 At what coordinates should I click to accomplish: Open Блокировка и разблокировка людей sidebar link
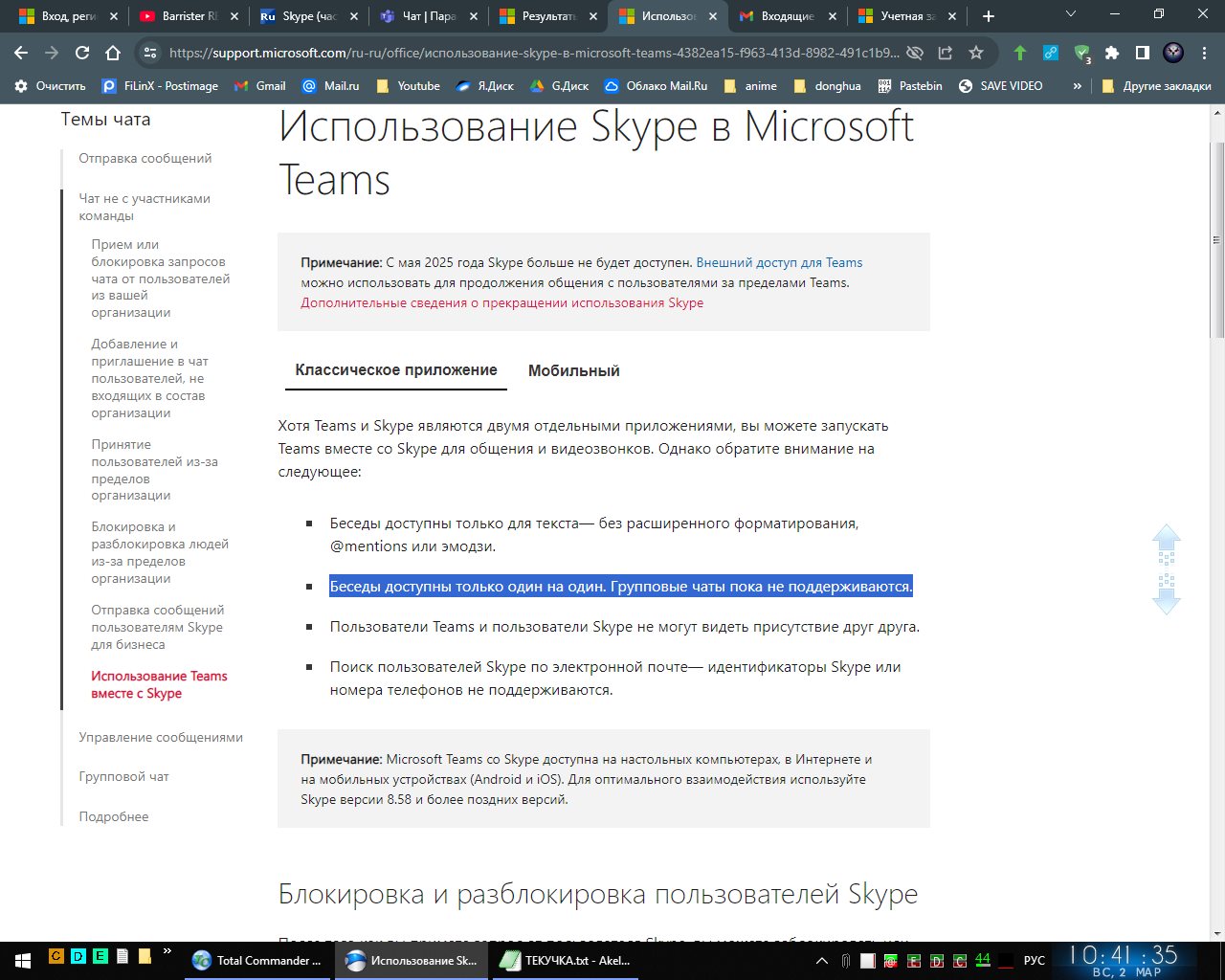pos(160,552)
